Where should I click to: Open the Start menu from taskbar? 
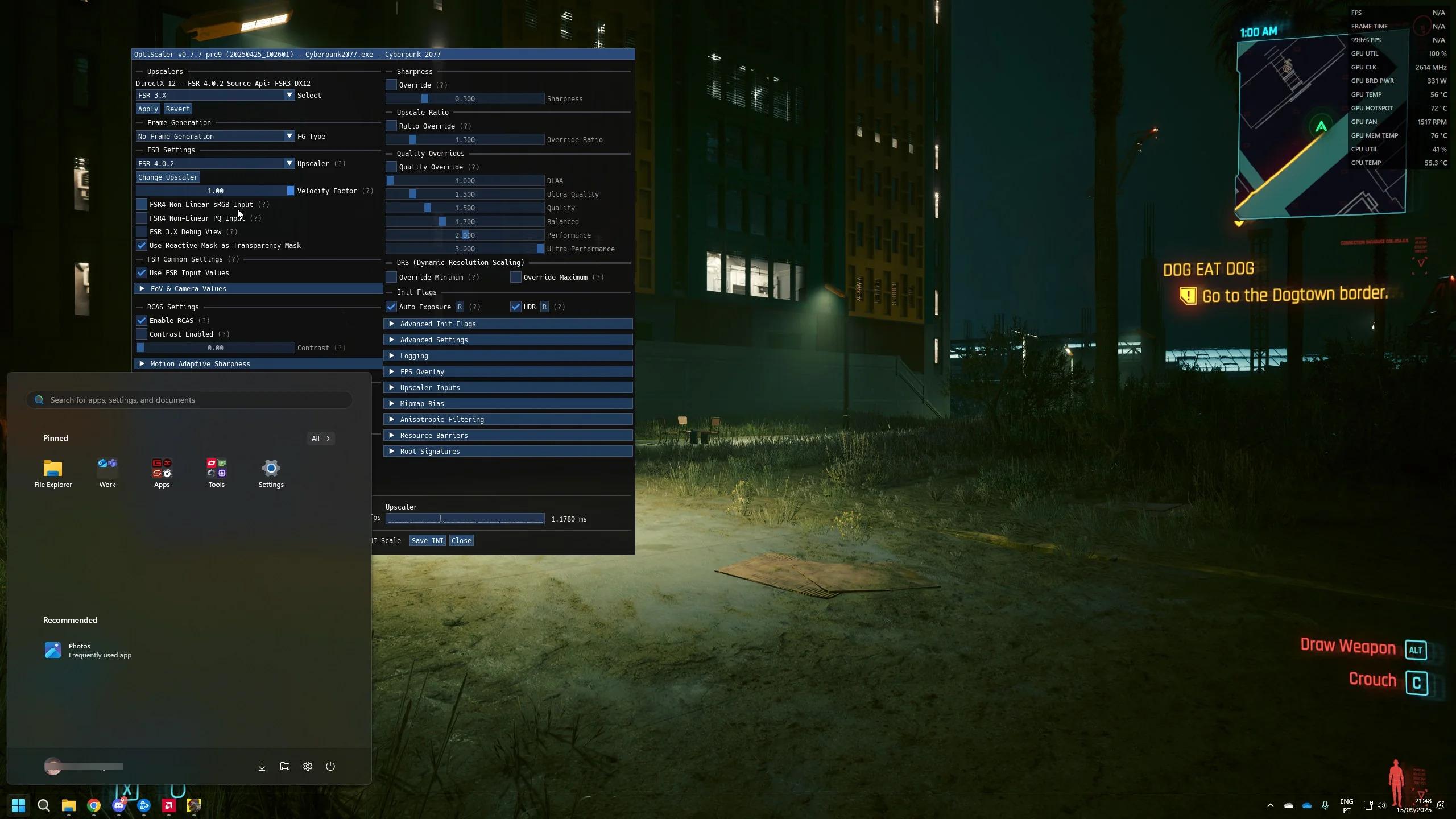click(18, 806)
